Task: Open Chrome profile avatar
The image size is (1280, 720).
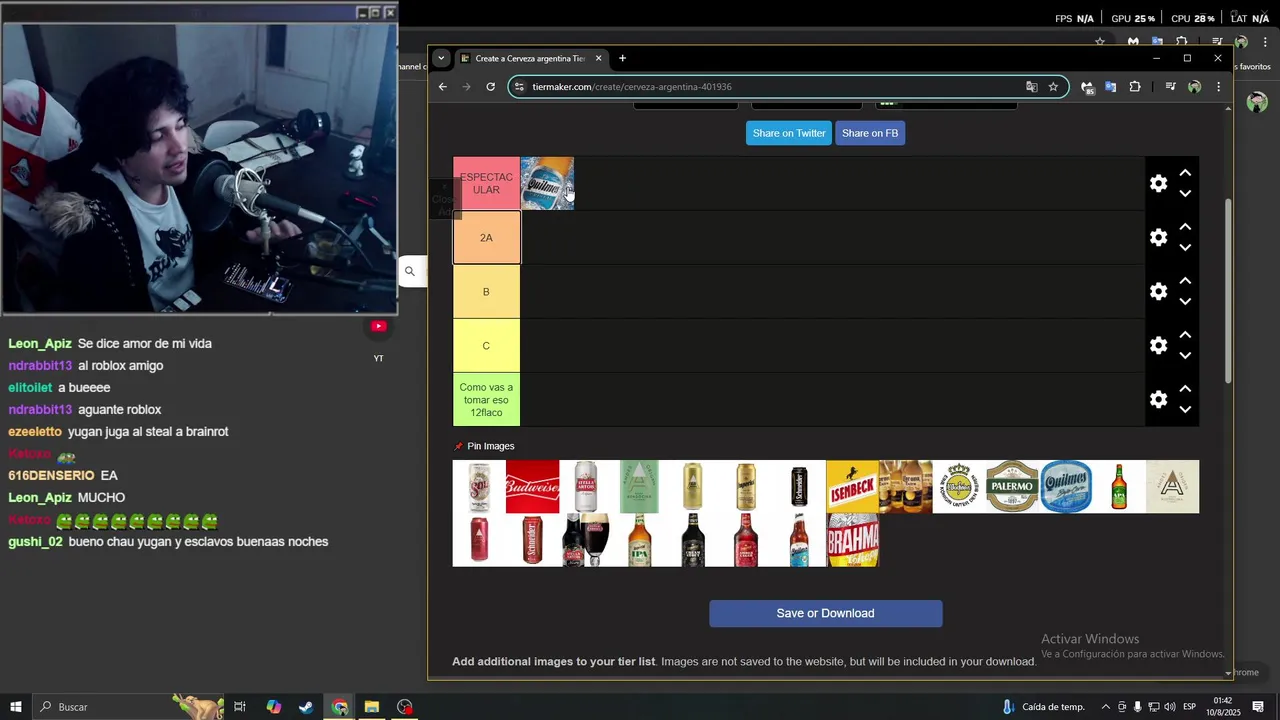Action: click(1194, 87)
